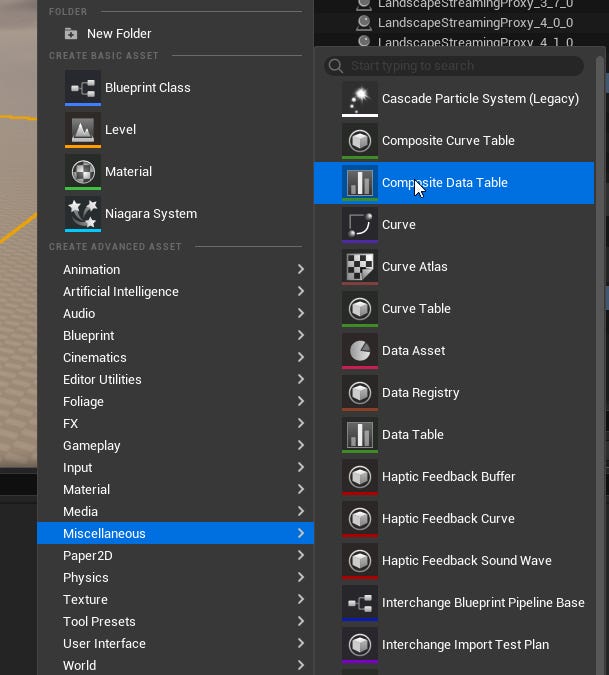Open the Media category
This screenshot has width=609, height=675.
176,511
